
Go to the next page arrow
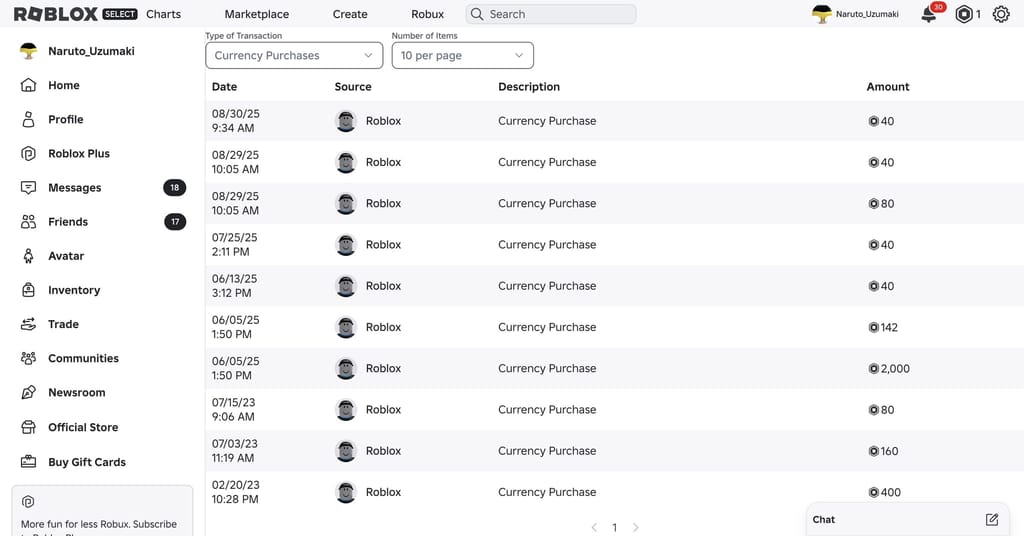[635, 528]
